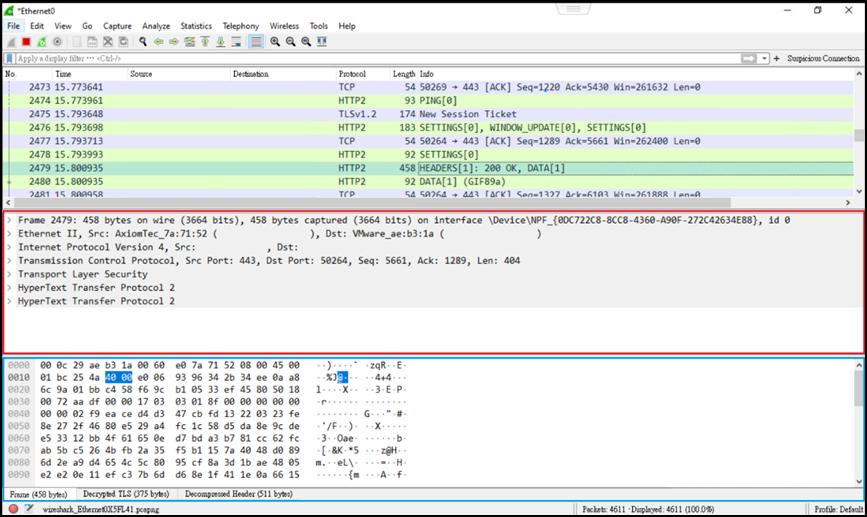The height and width of the screenshot is (517, 867).
Task: Save this capture file
Action: (92, 42)
